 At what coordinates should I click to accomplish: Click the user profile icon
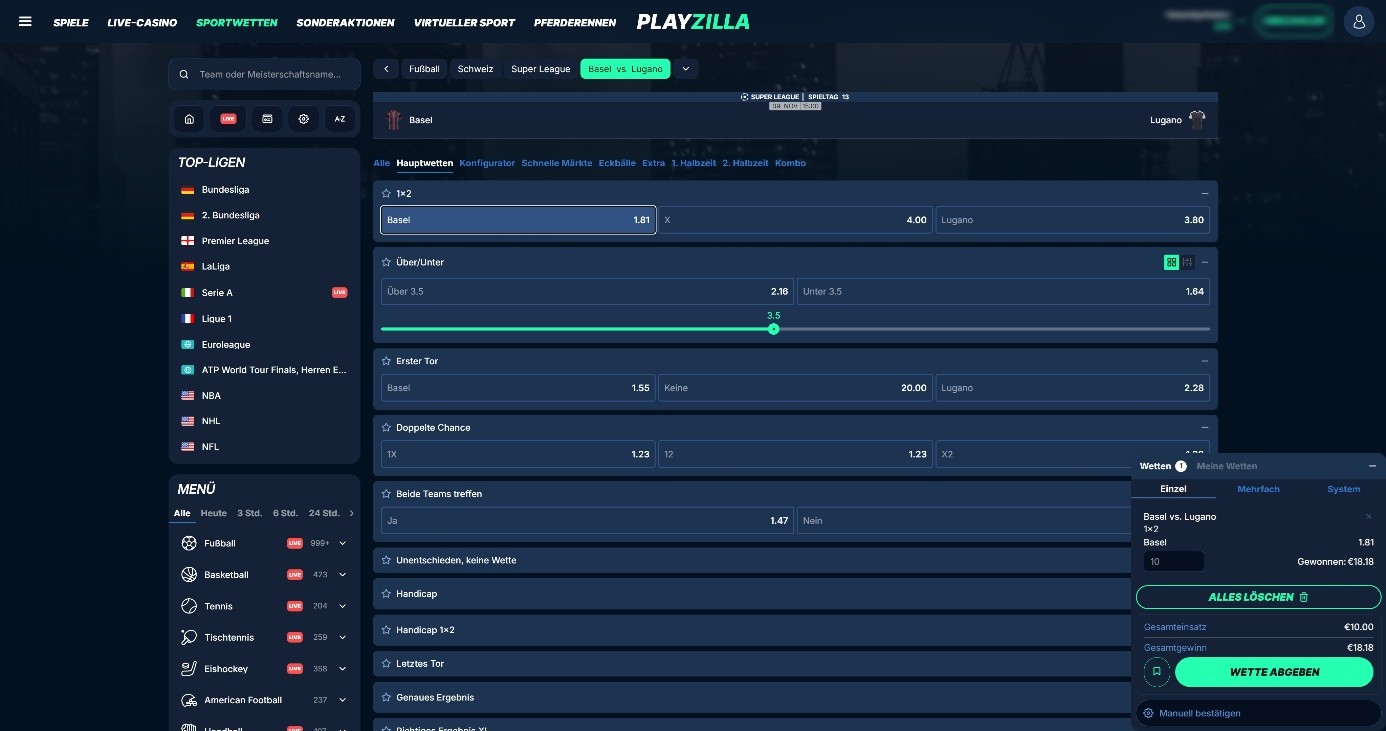point(1358,21)
